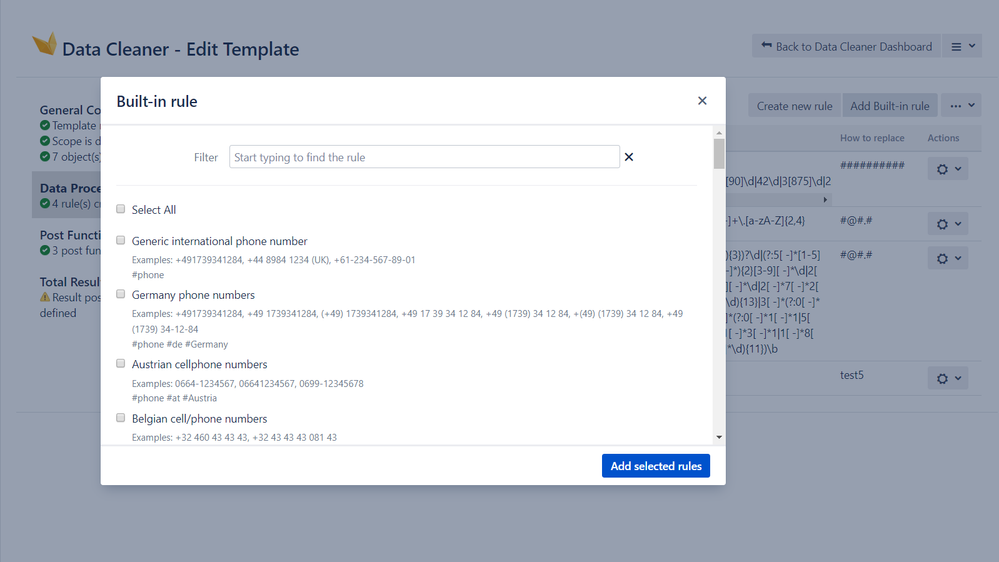Click '#phone #at #Austria' tags text

point(174,398)
